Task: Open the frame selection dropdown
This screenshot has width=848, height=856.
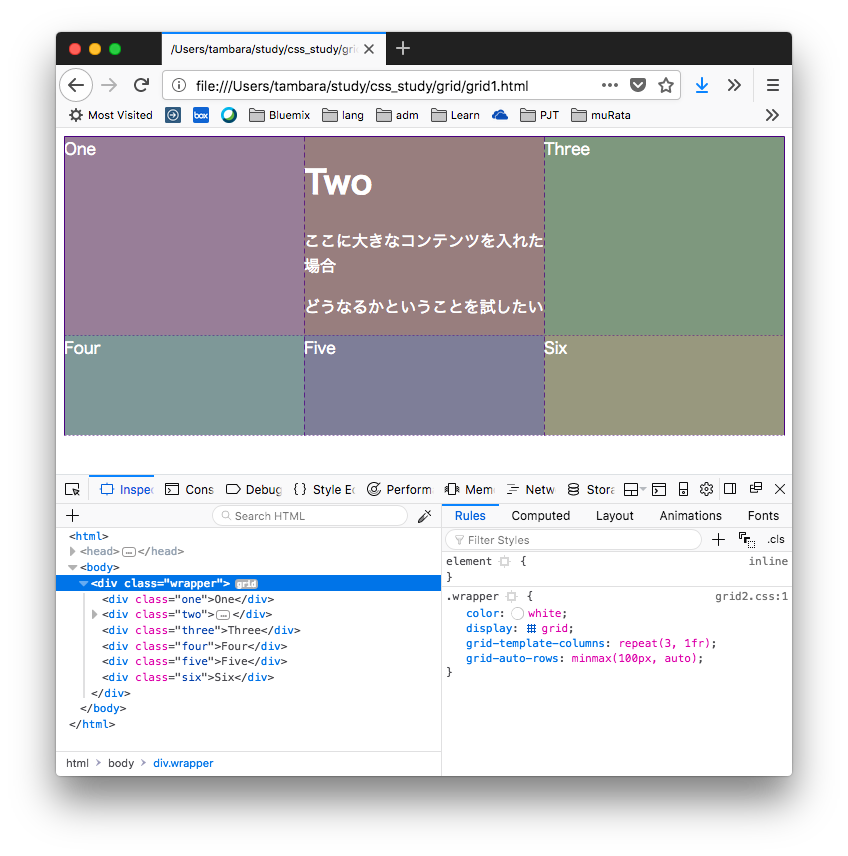Action: (x=634, y=489)
